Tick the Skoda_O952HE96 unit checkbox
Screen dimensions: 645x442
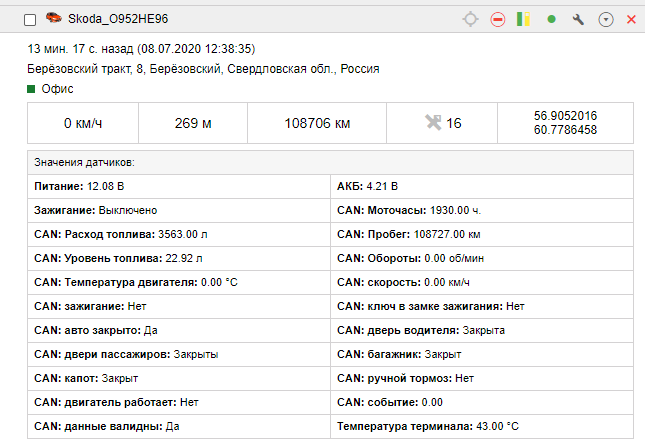30,20
